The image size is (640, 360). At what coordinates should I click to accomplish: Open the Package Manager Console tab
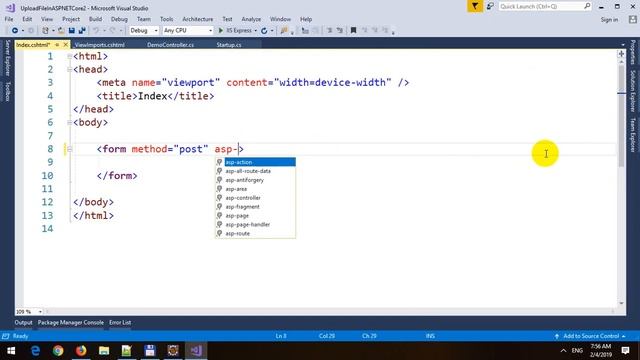coord(71,322)
